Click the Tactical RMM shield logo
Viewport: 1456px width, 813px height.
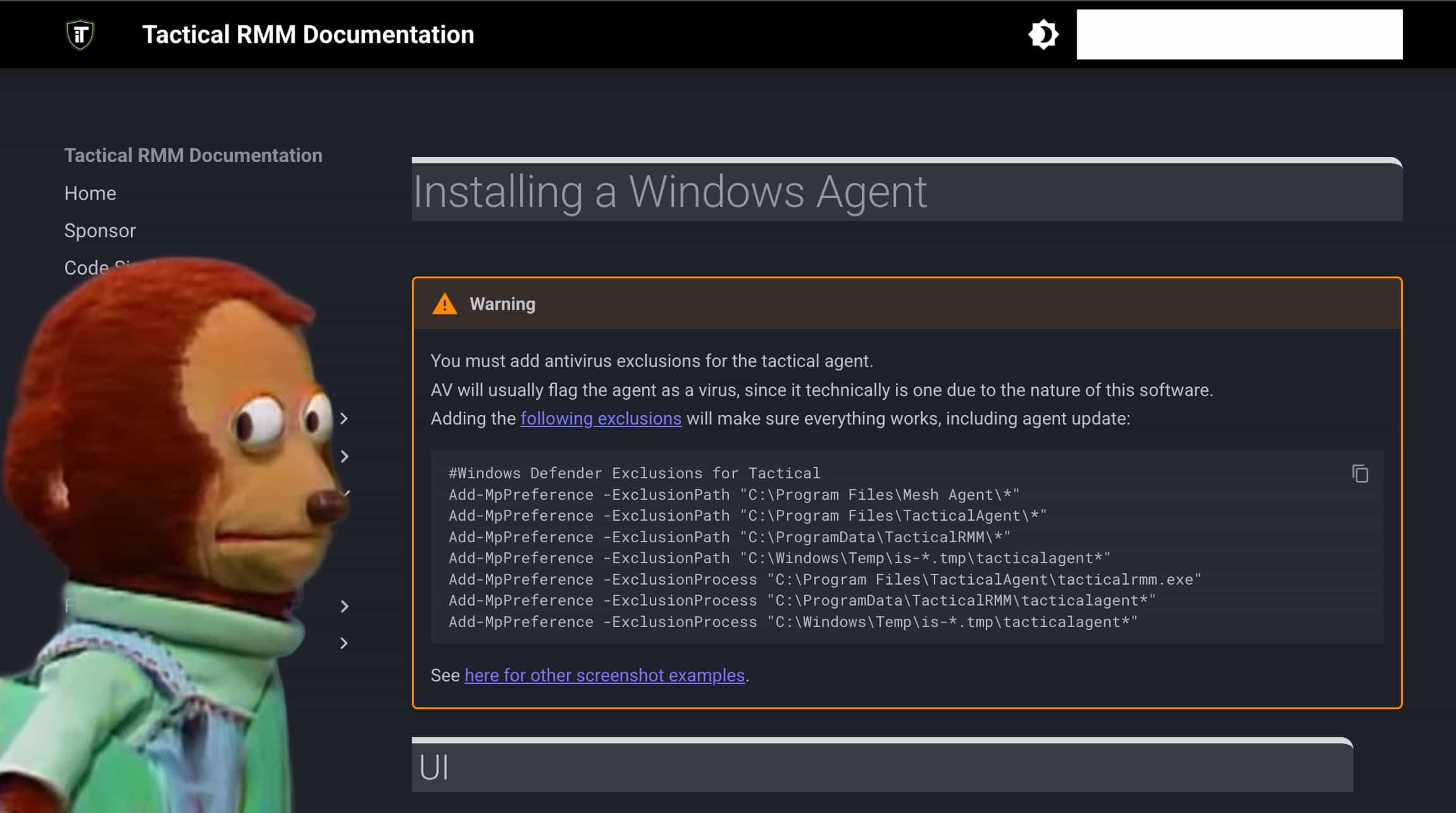(80, 34)
